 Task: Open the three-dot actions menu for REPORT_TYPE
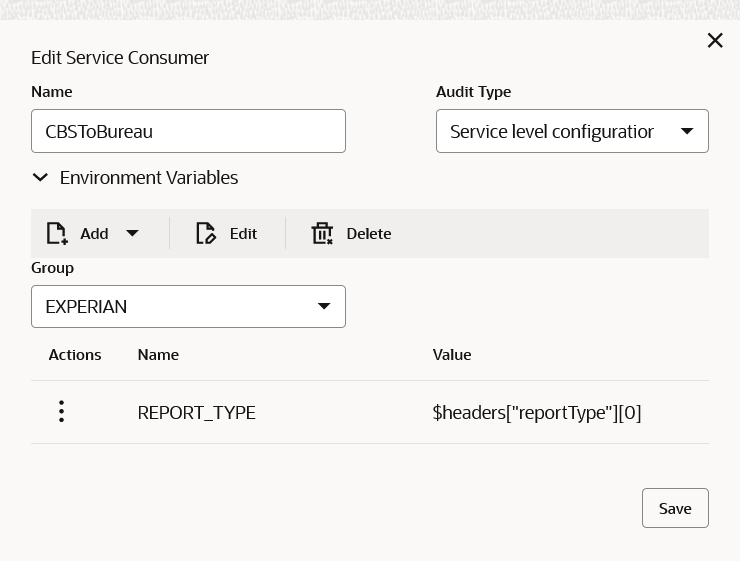coord(61,411)
